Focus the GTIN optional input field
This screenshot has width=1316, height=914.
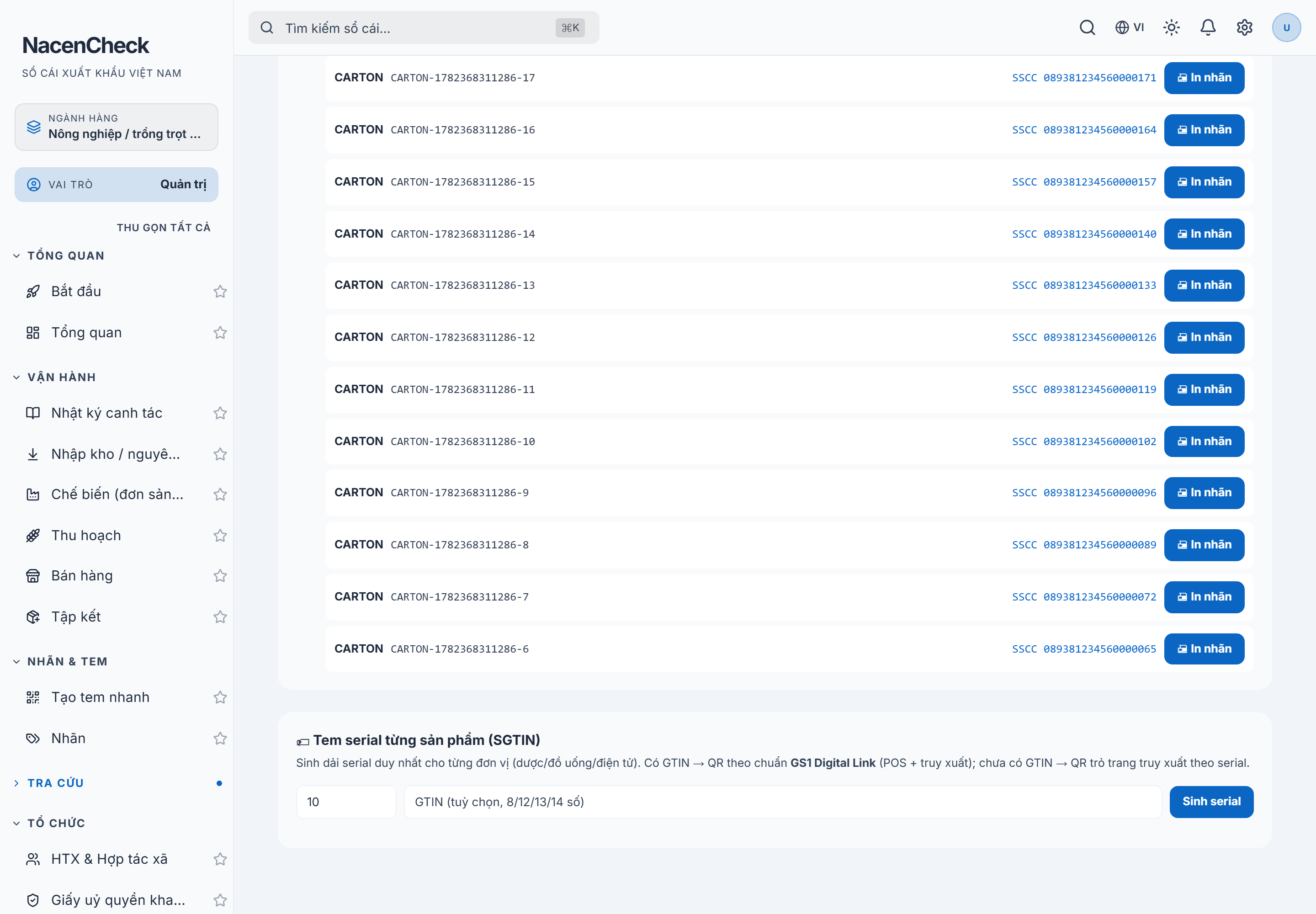782,802
